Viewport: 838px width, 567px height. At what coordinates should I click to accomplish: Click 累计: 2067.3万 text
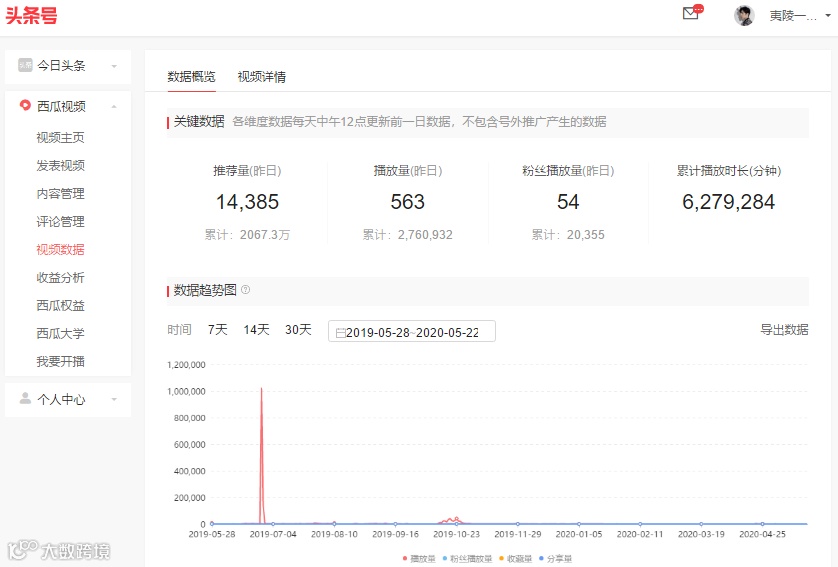point(247,235)
